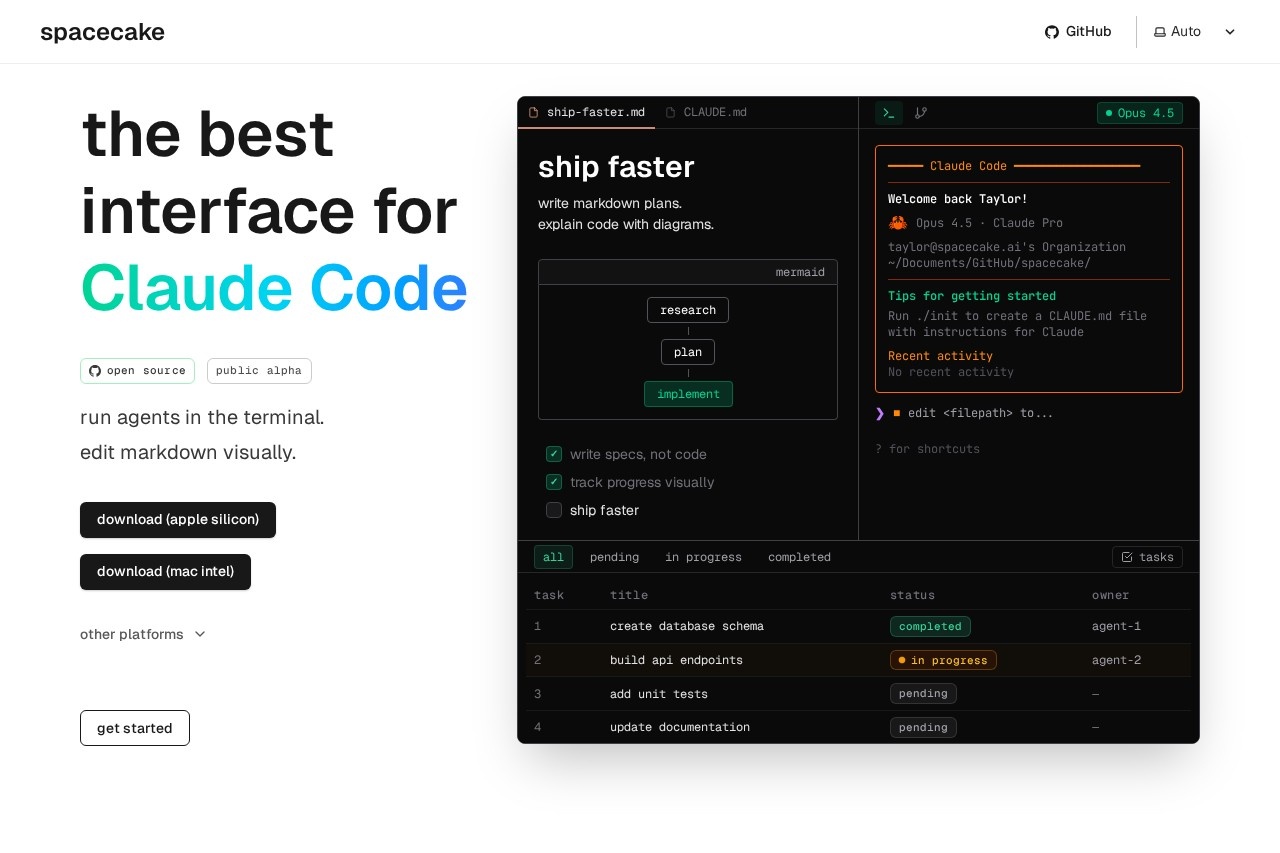Click the tasks checklist icon

pyautogui.click(x=1127, y=557)
